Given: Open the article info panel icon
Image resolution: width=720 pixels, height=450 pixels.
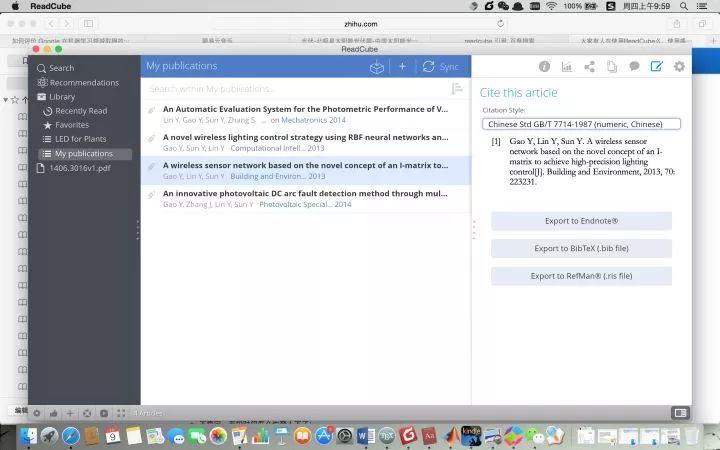Looking at the screenshot, I should coord(544,67).
